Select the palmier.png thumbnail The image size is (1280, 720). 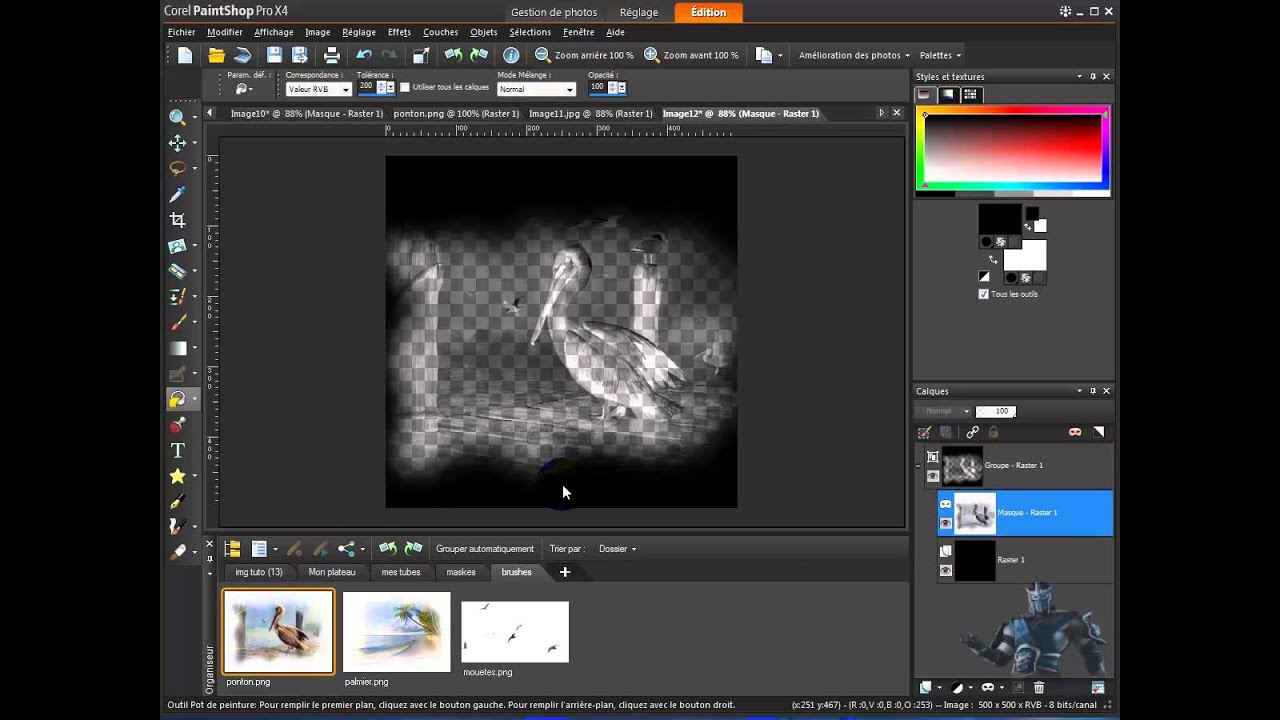click(x=397, y=632)
